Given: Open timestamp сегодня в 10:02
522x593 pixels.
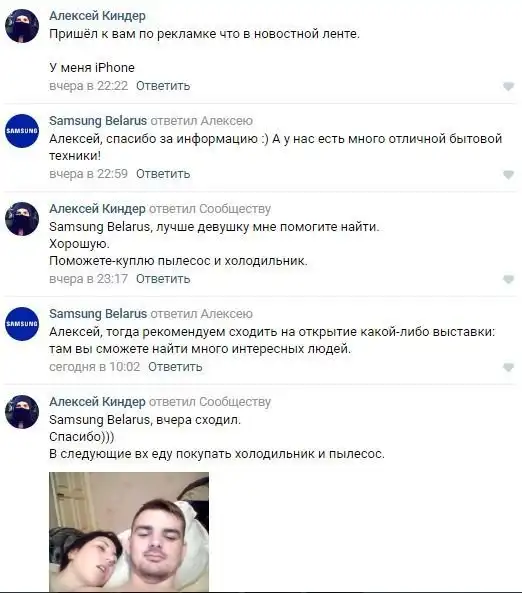Looking at the screenshot, I should (x=95, y=367).
